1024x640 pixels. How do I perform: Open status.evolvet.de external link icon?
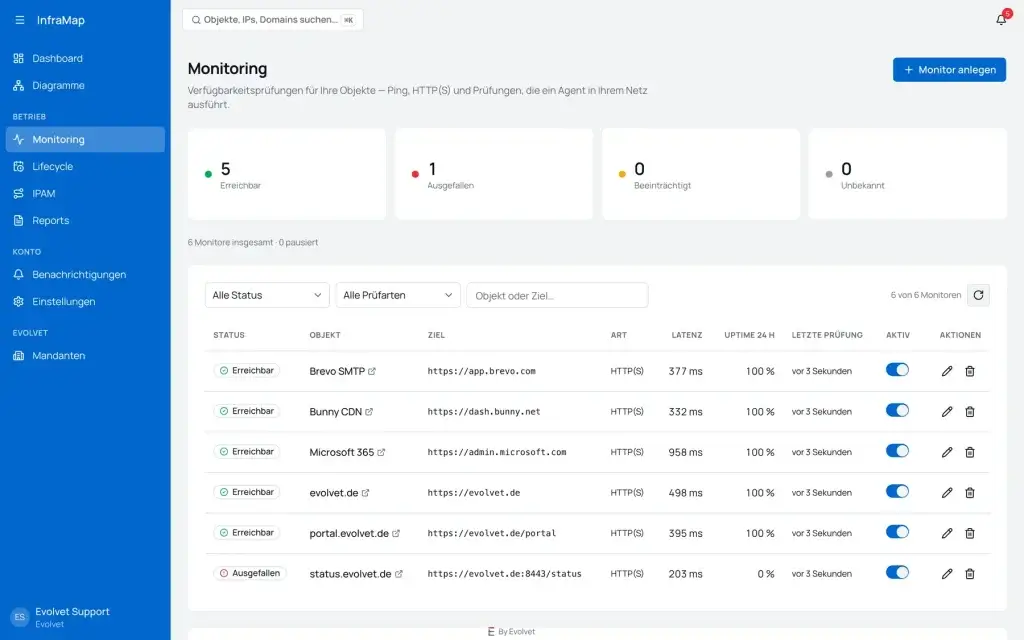pyautogui.click(x=398, y=573)
